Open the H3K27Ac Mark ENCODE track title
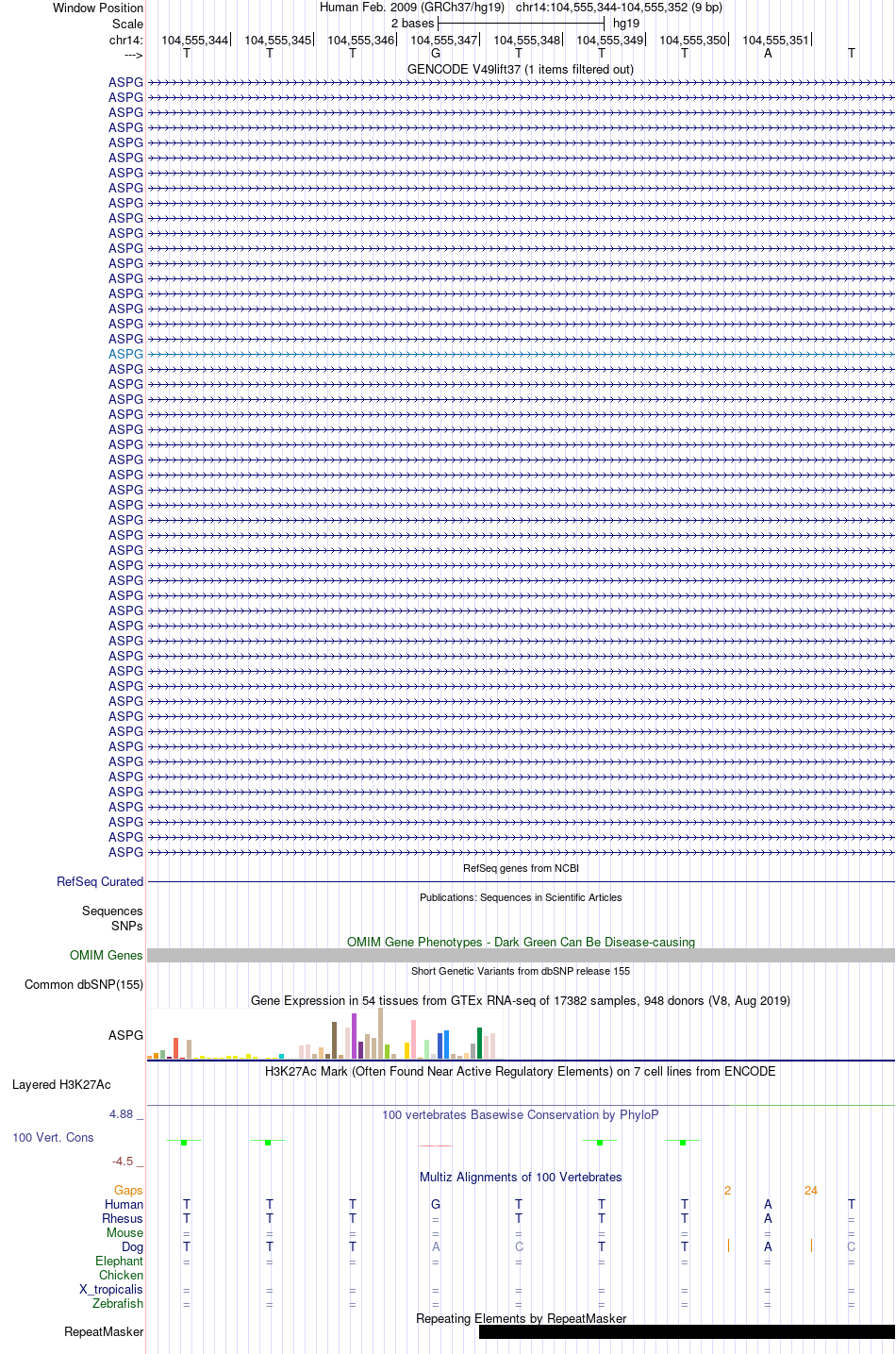Screen dimensions: 896x1354 [521, 1071]
